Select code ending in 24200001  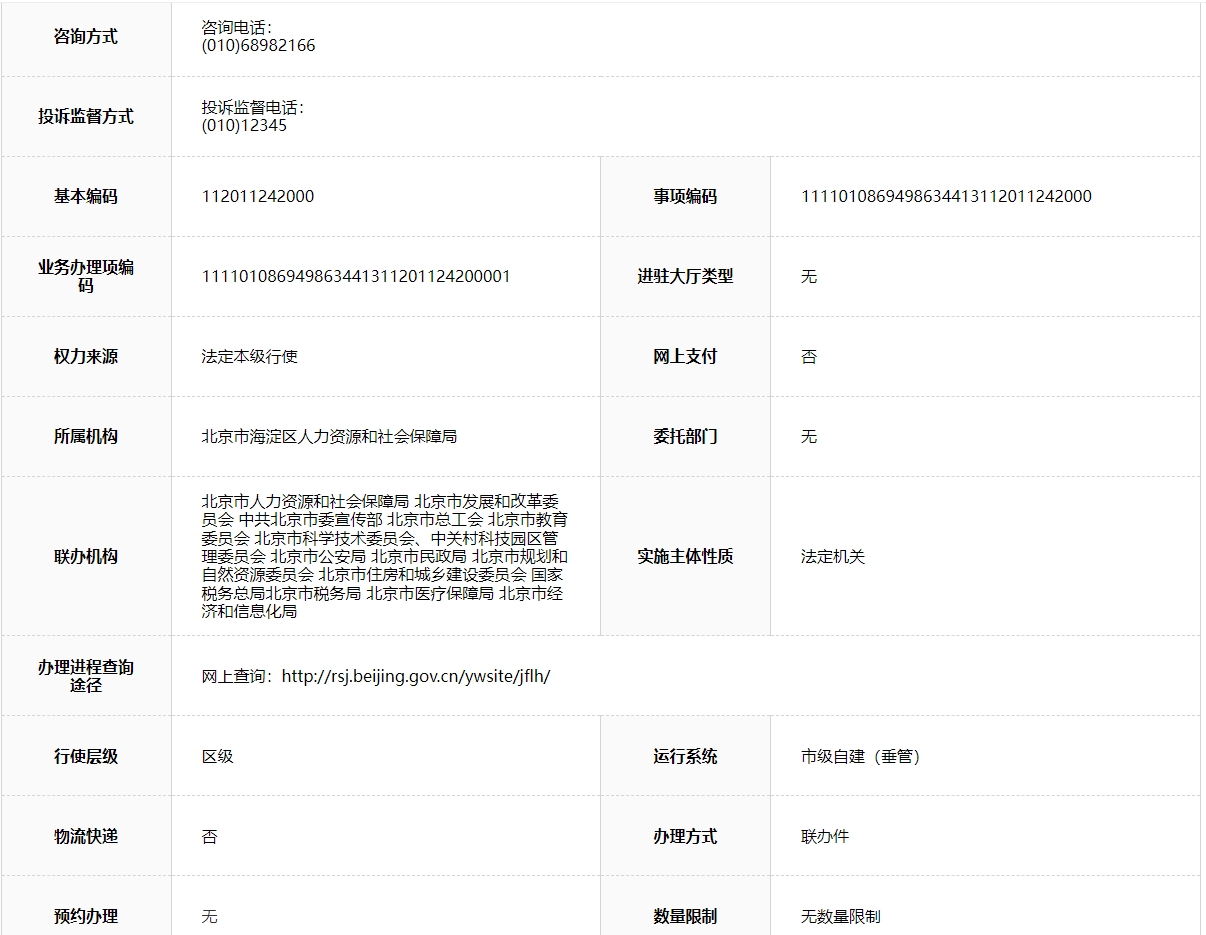(356, 277)
